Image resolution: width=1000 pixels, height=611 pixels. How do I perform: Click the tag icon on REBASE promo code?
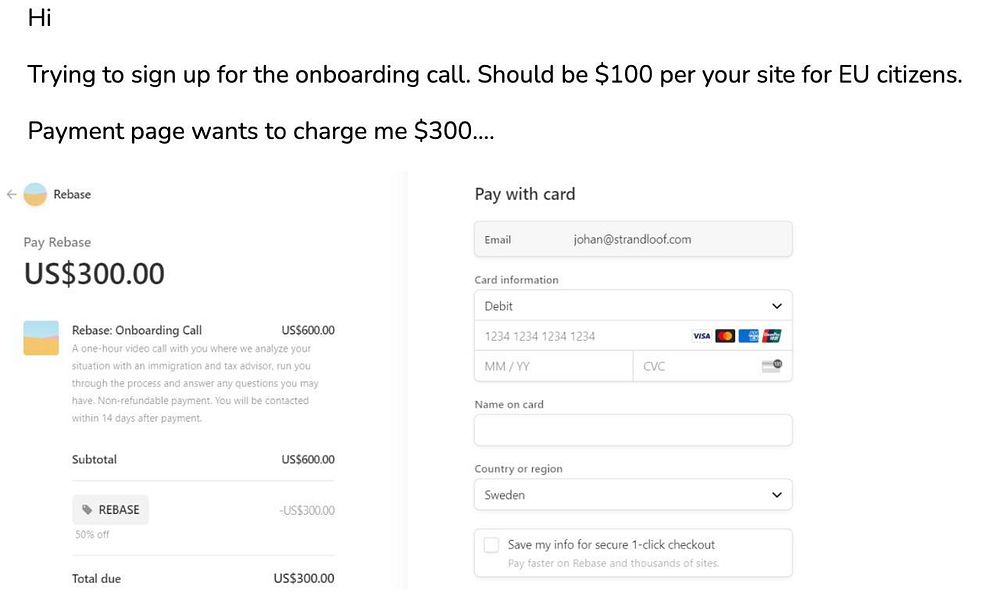[87, 510]
